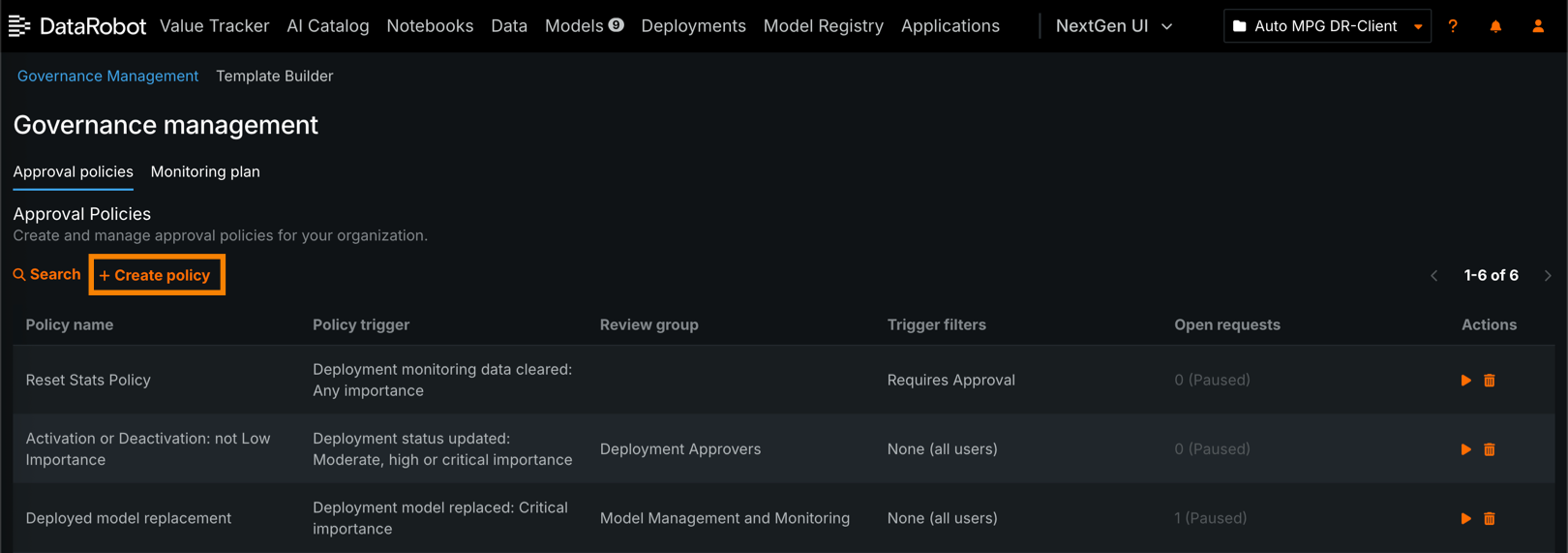Open the notifications bell icon
The image size is (1568, 553).
[x=1495, y=26]
